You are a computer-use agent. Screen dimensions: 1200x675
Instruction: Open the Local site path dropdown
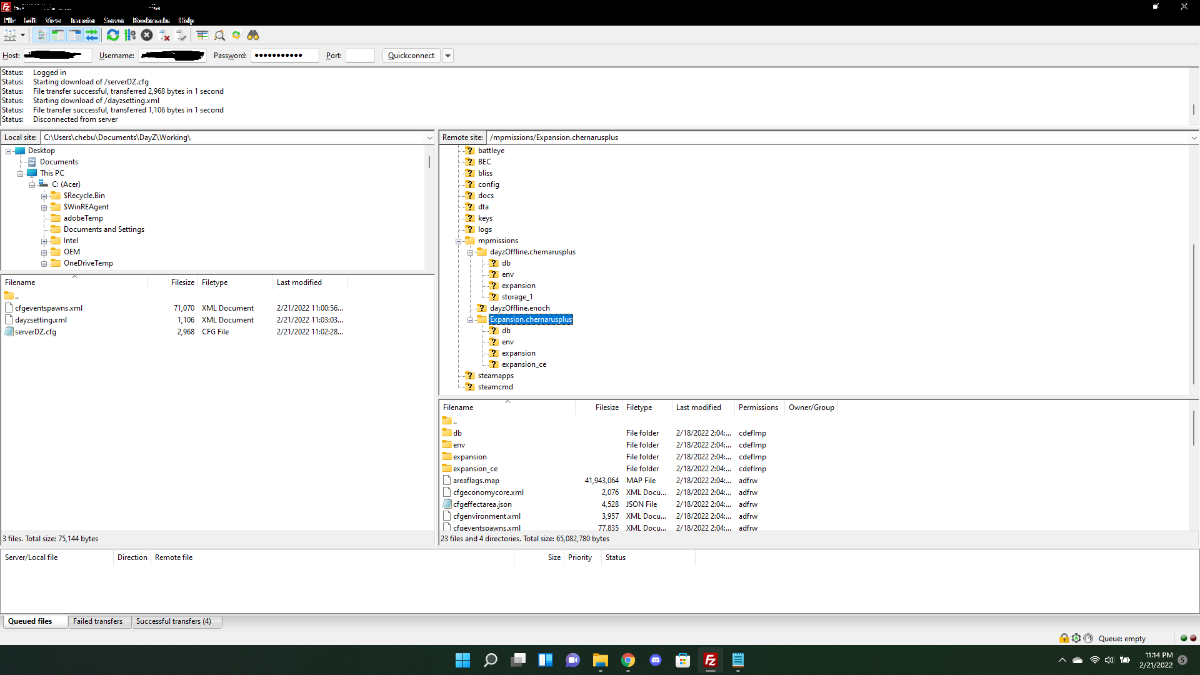coord(431,137)
